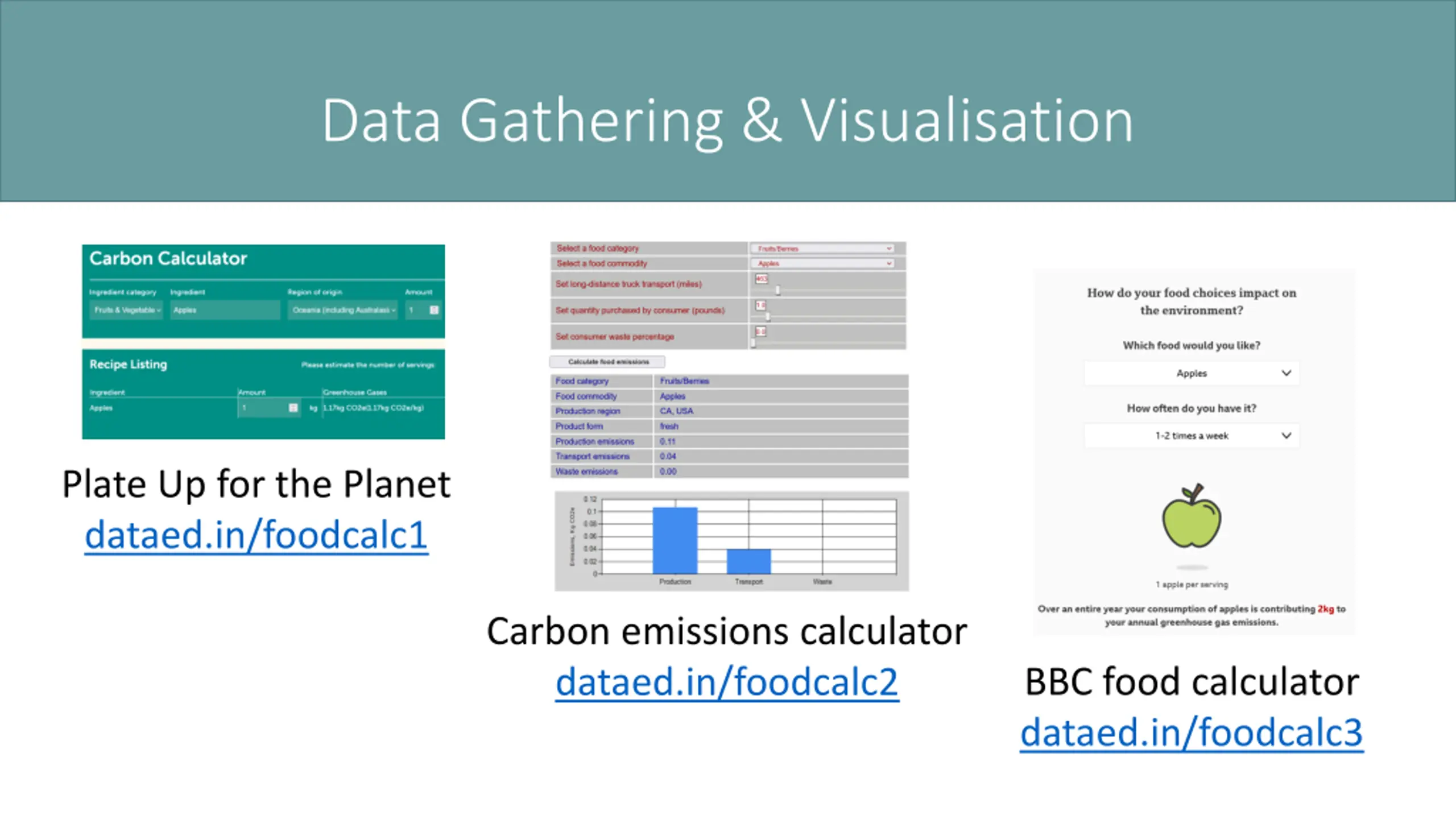
Task: Click the '1 apple per serving' label
Action: tap(1192, 585)
